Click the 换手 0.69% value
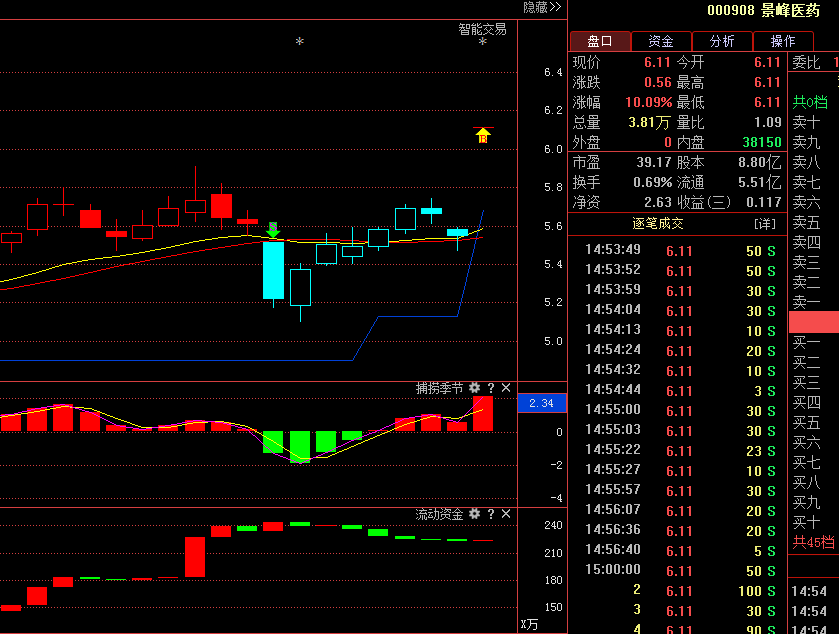 pyautogui.click(x=652, y=182)
